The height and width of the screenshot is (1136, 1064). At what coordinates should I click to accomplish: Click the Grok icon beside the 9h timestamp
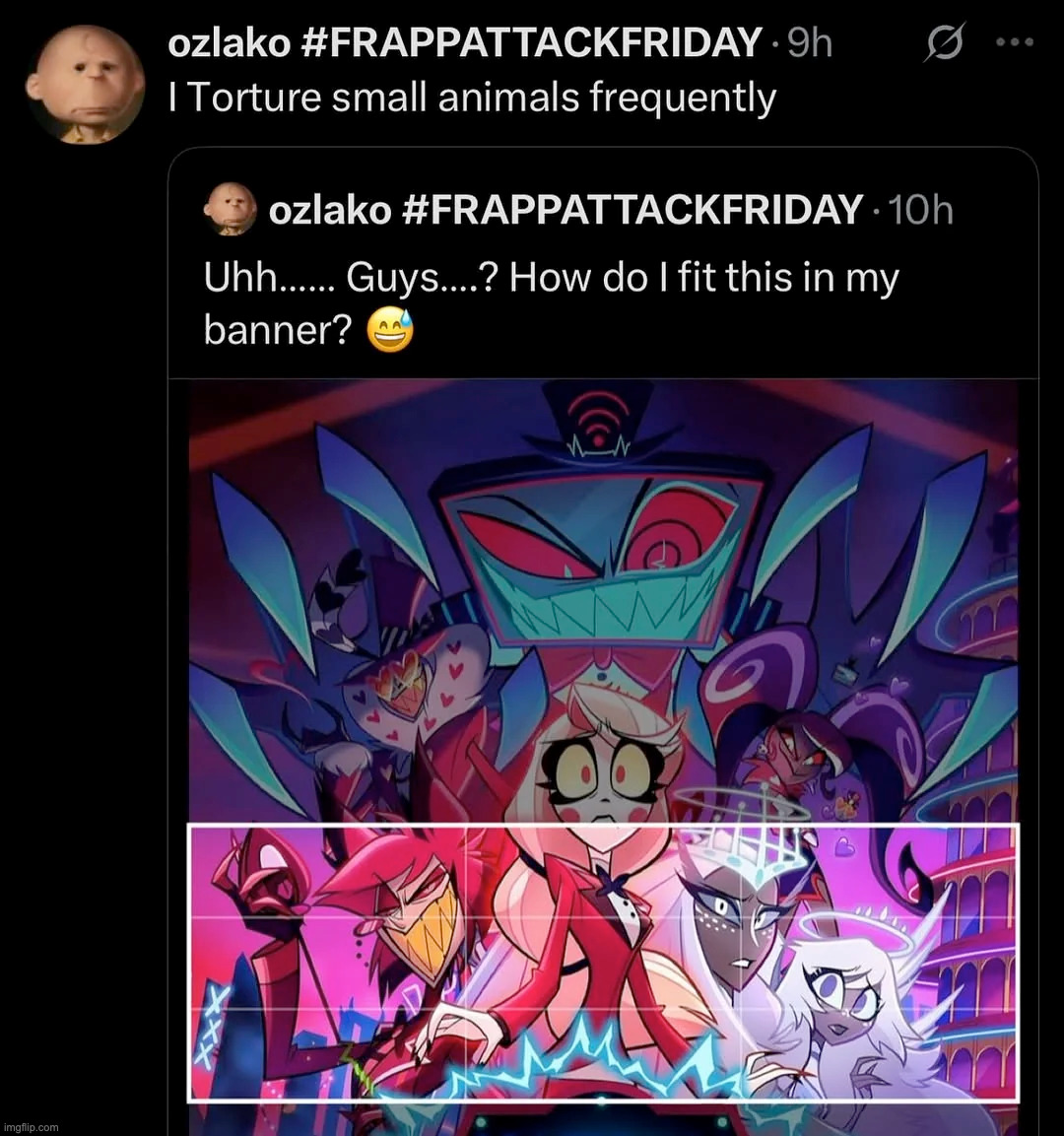tap(944, 43)
